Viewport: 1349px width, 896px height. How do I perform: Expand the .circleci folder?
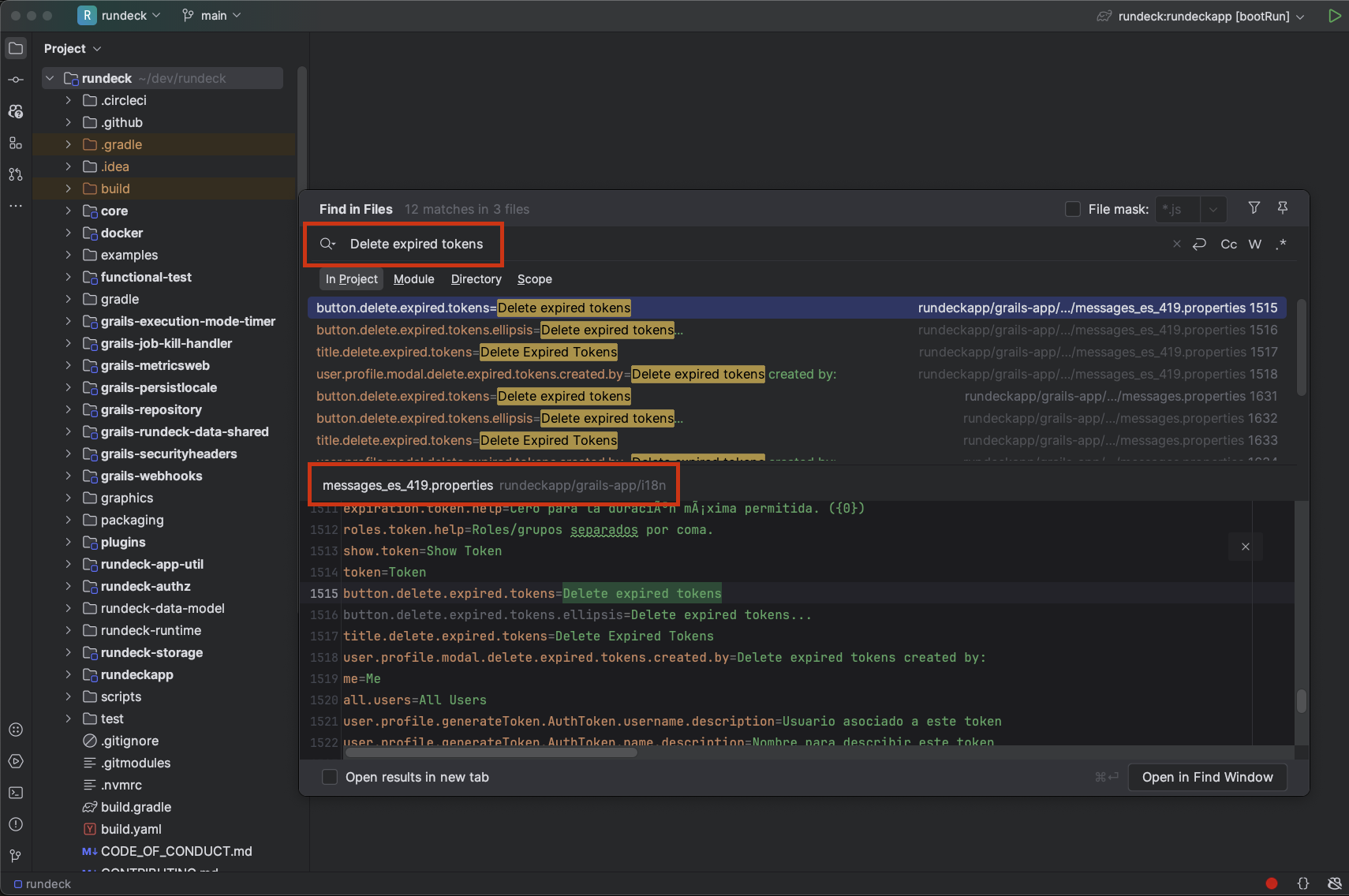tap(68, 100)
